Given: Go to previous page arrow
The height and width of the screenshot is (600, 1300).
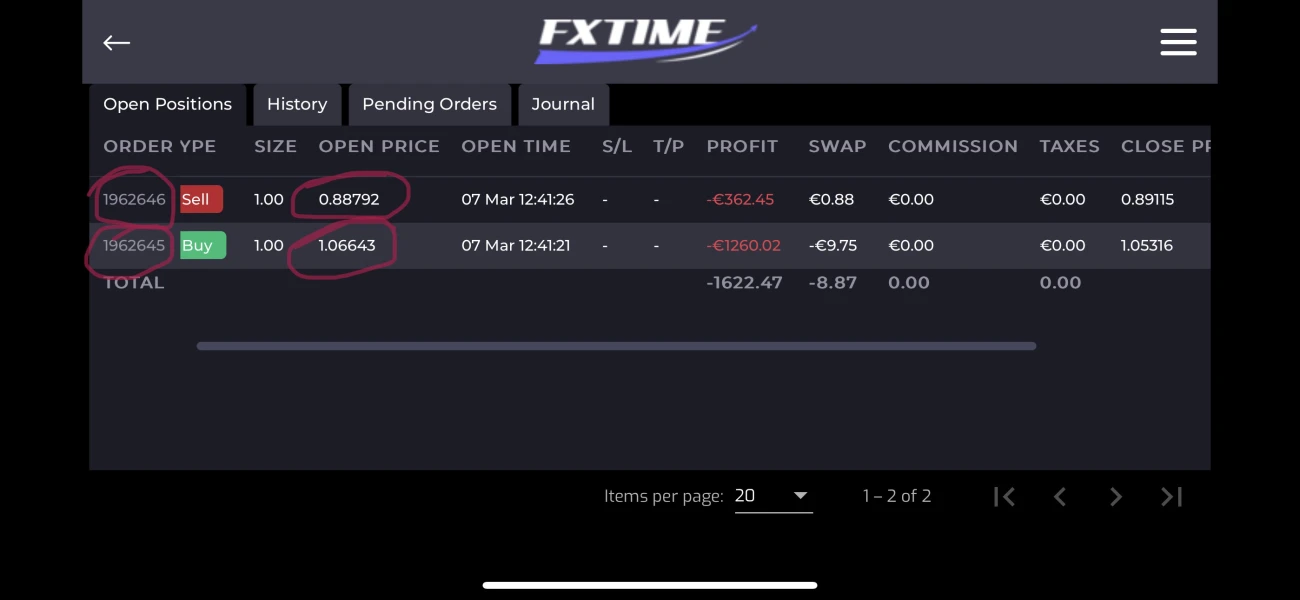Looking at the screenshot, I should point(1060,496).
